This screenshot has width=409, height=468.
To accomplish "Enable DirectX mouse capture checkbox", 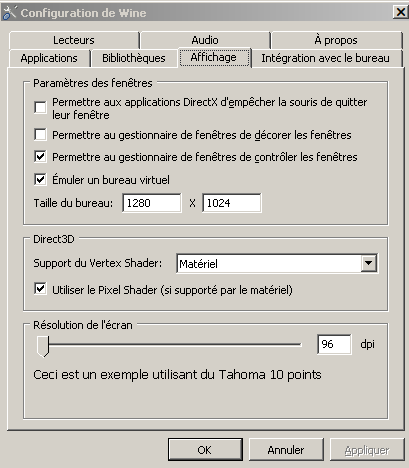I will [x=40, y=108].
